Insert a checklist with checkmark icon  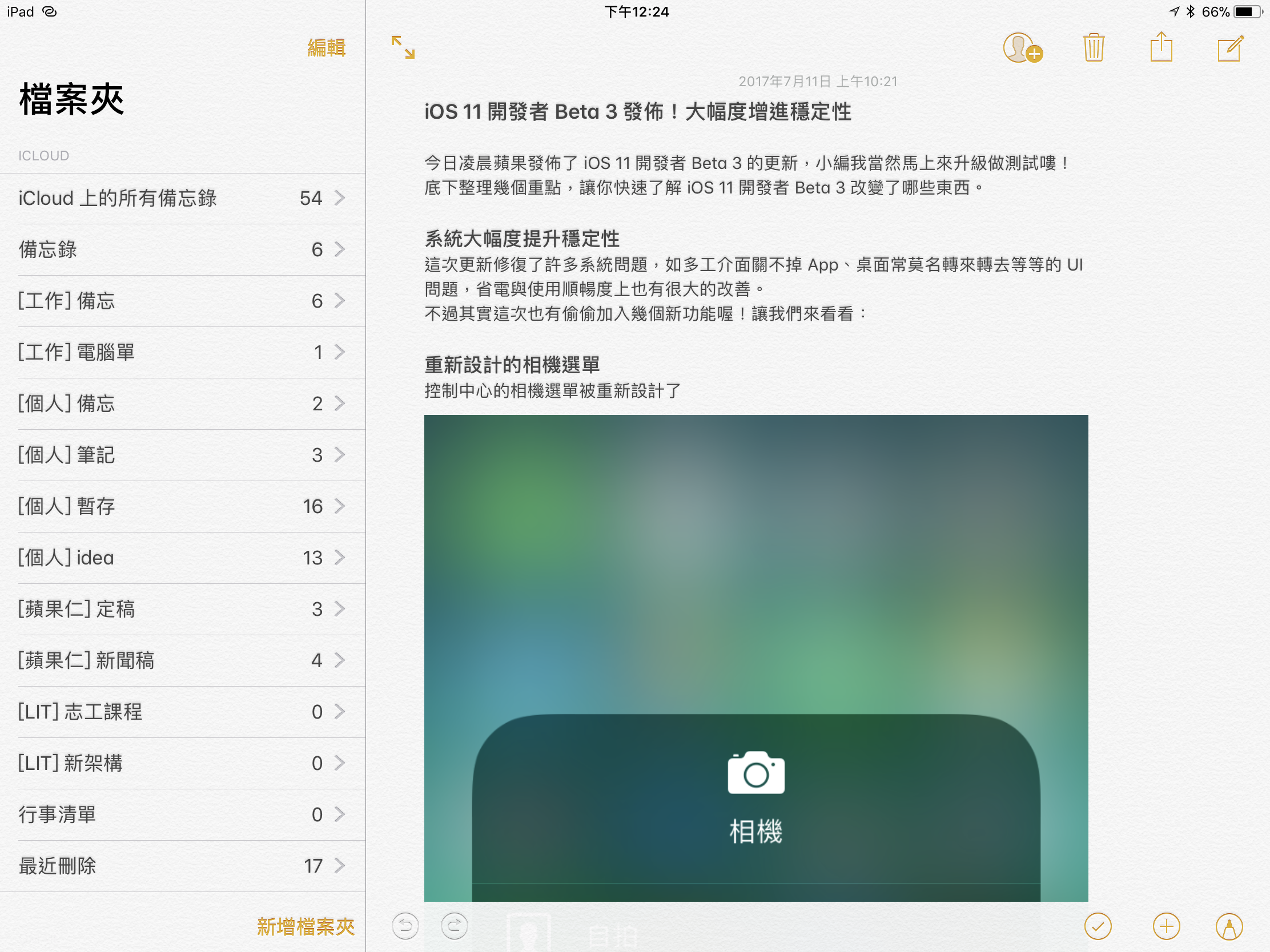[x=1098, y=926]
